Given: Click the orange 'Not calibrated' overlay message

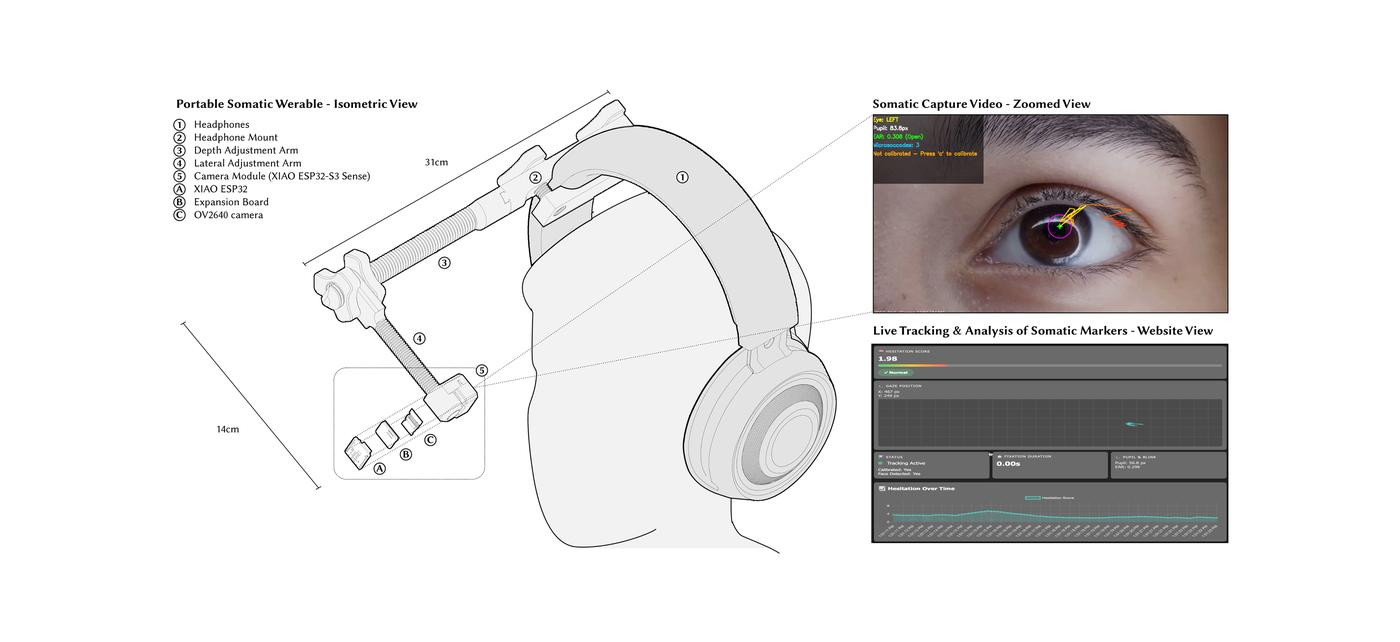Looking at the screenshot, I should [x=925, y=154].
